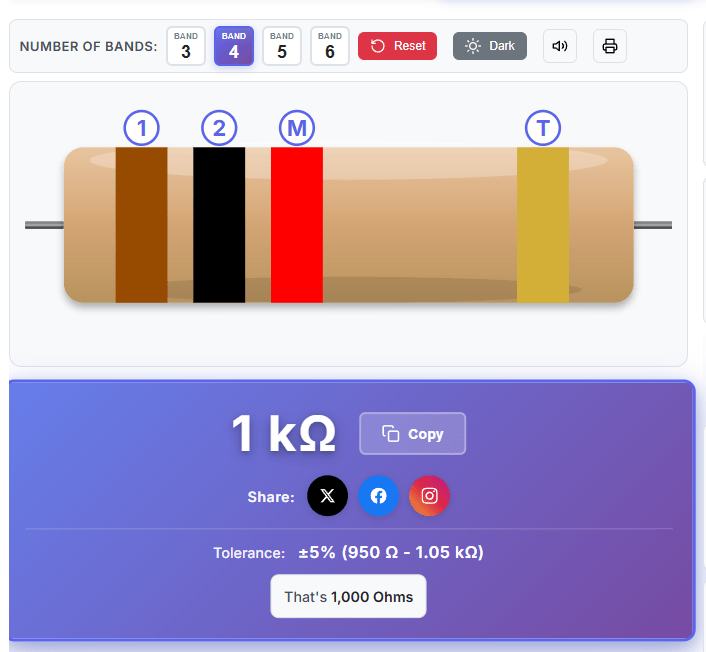
Task: Click the brown first band on resistor
Action: (x=141, y=225)
